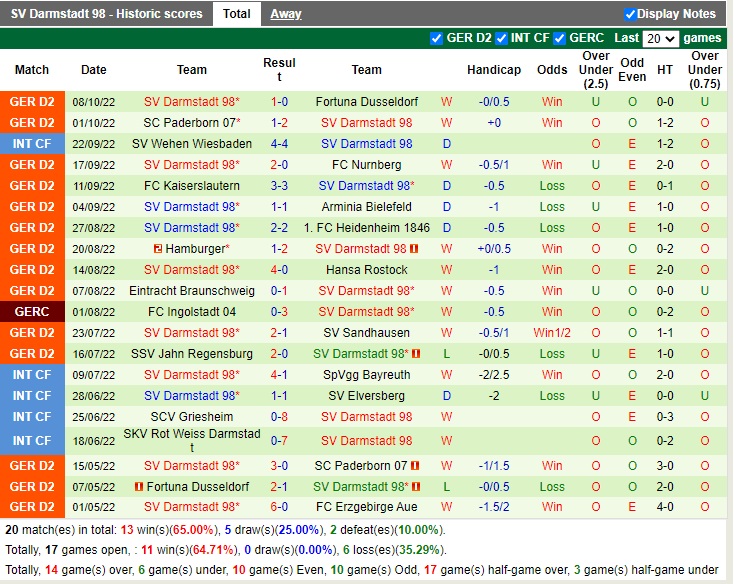
Task: Open the 4-4 result of SV Wehen Wiesbaden match
Action: [279, 144]
